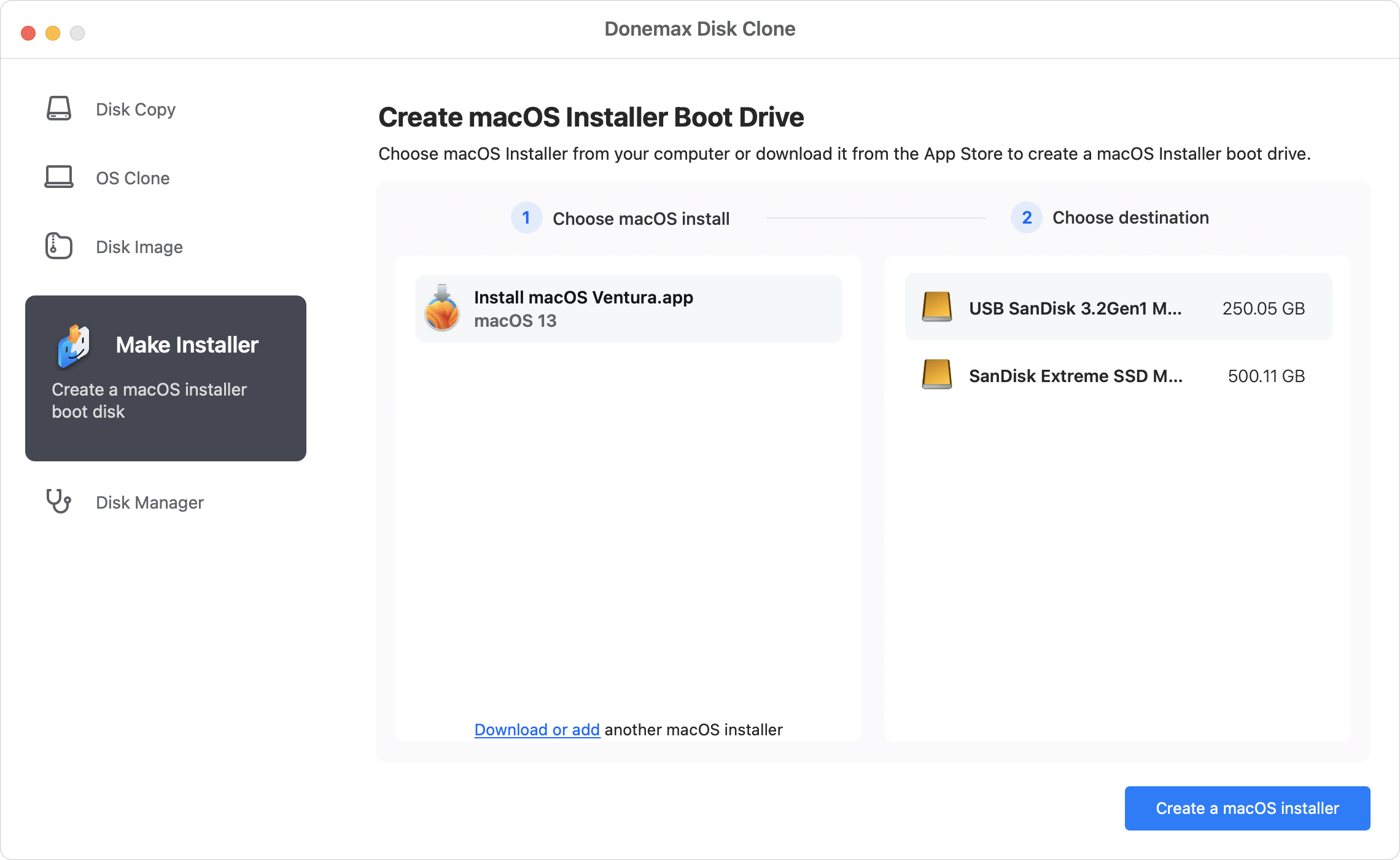
Task: Open the Disk Copy section
Action: click(x=135, y=109)
